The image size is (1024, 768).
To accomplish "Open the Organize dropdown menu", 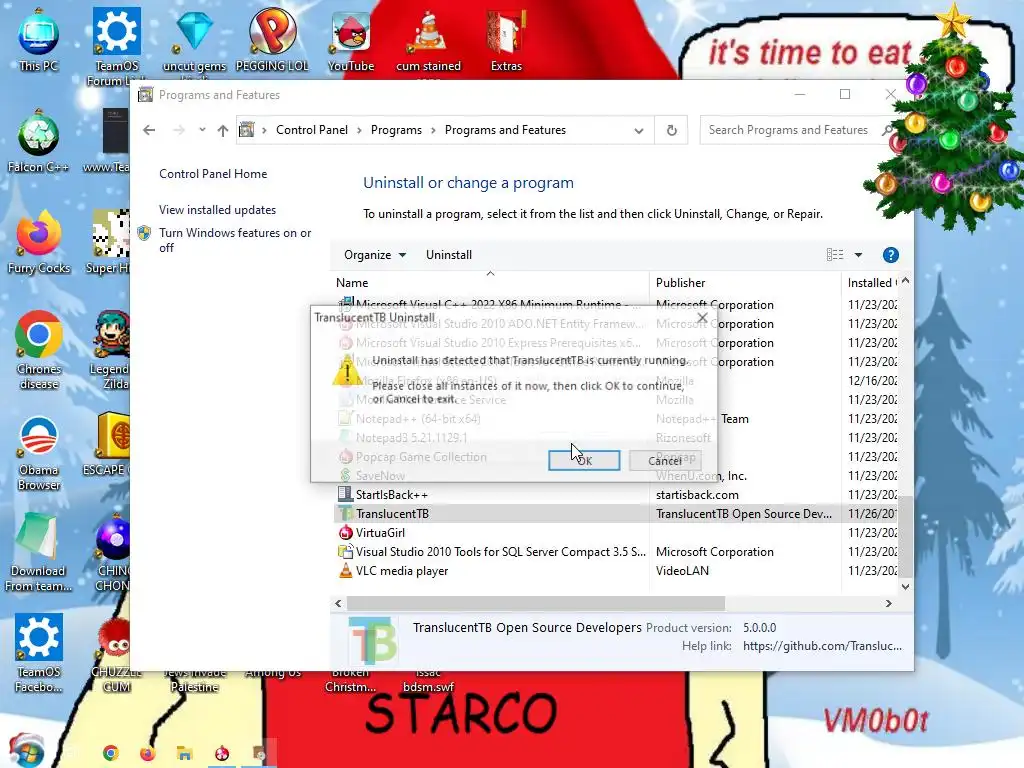I will click(375, 255).
